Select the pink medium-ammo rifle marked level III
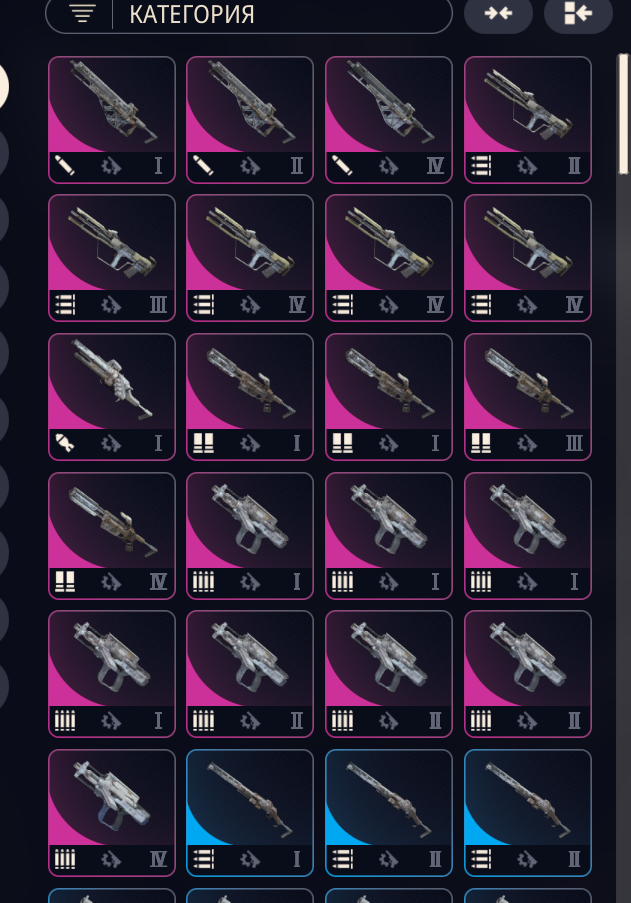 [112, 258]
